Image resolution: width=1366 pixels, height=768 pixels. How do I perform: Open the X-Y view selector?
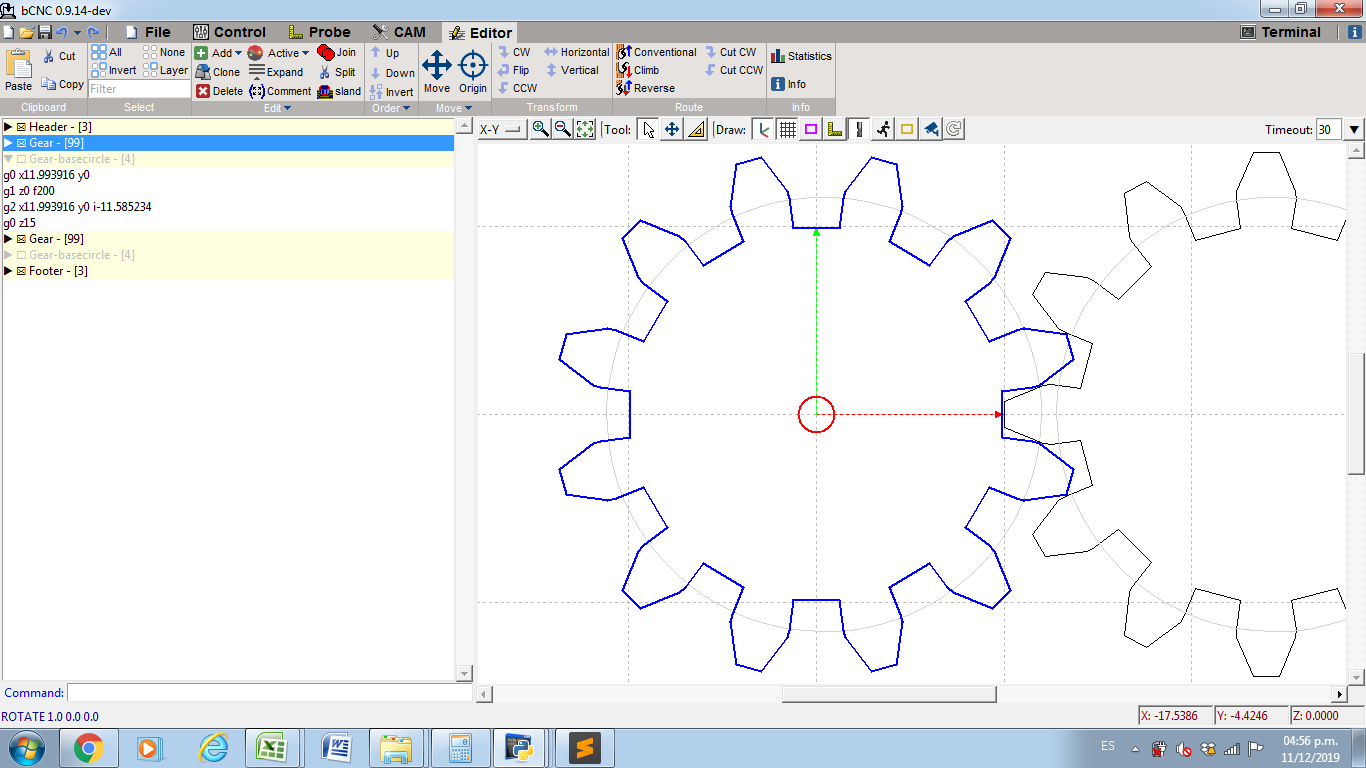tap(501, 129)
